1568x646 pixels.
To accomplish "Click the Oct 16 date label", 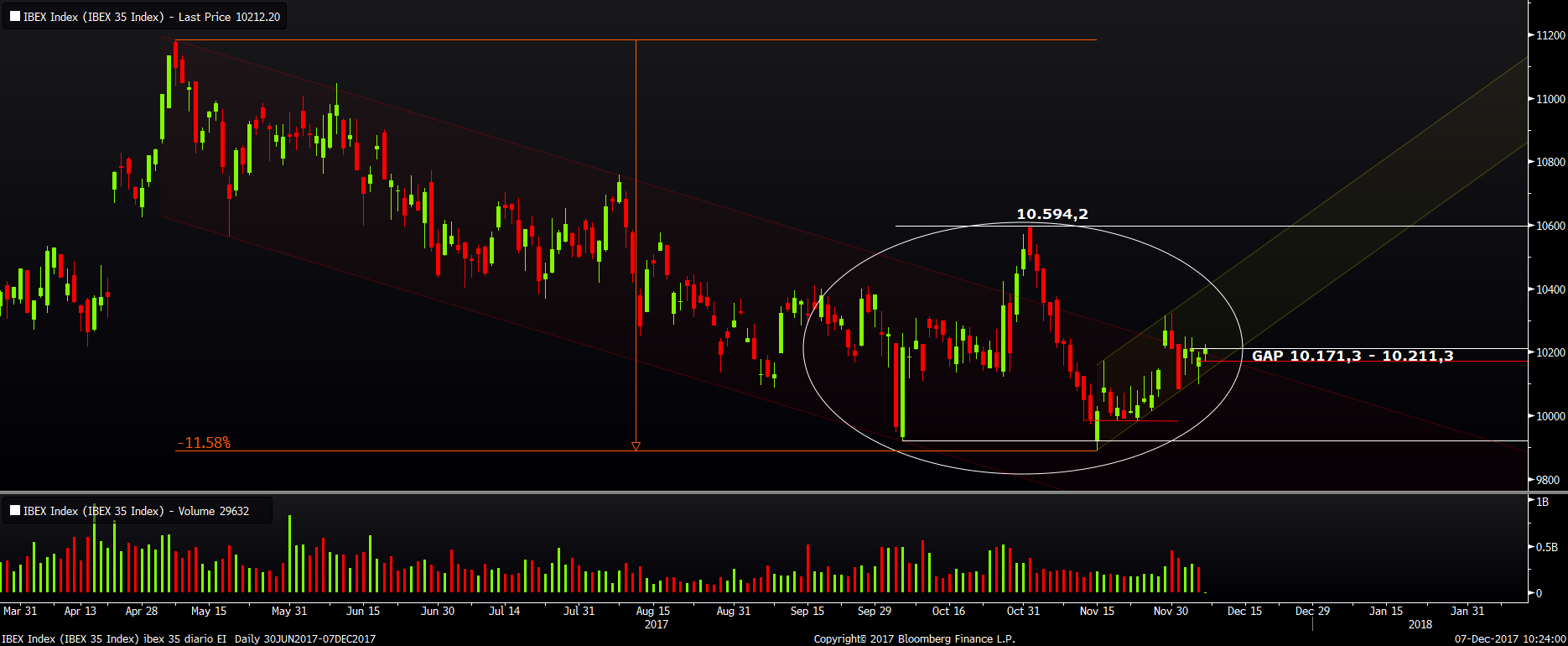I will 949,611.
